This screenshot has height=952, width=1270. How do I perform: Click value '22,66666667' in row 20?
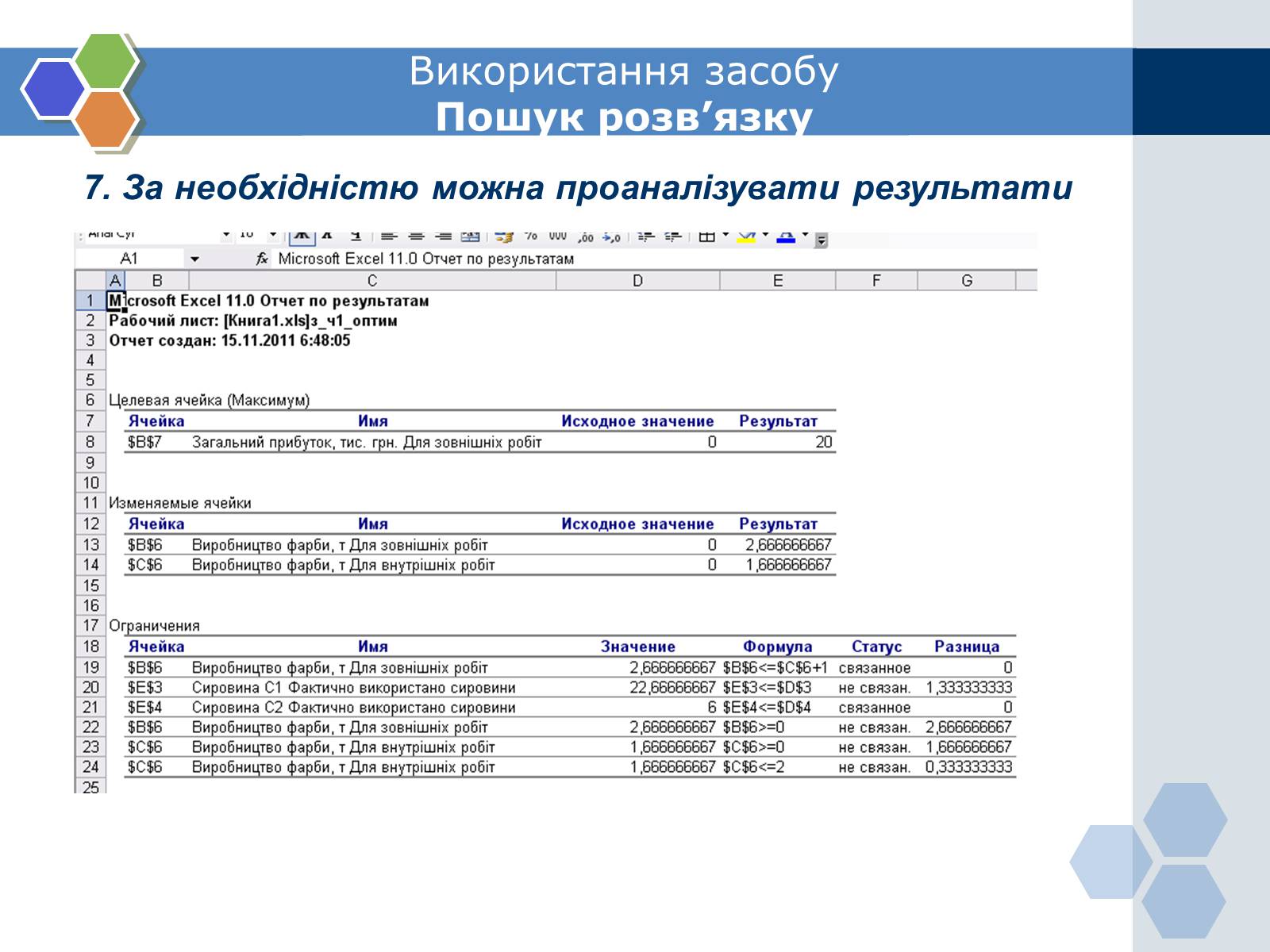672,687
